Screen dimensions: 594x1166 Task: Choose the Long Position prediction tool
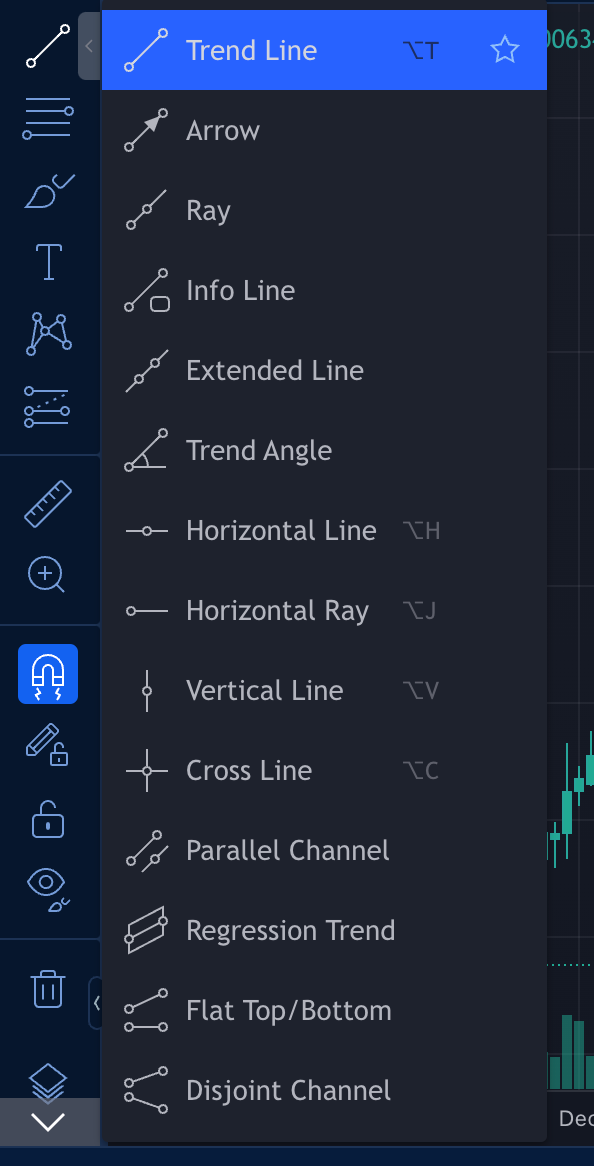[47, 407]
